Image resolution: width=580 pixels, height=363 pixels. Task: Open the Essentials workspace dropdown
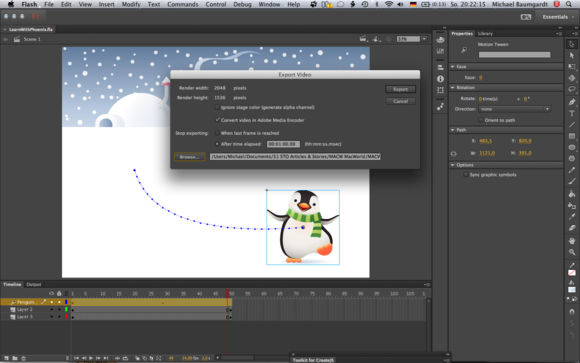click(558, 17)
